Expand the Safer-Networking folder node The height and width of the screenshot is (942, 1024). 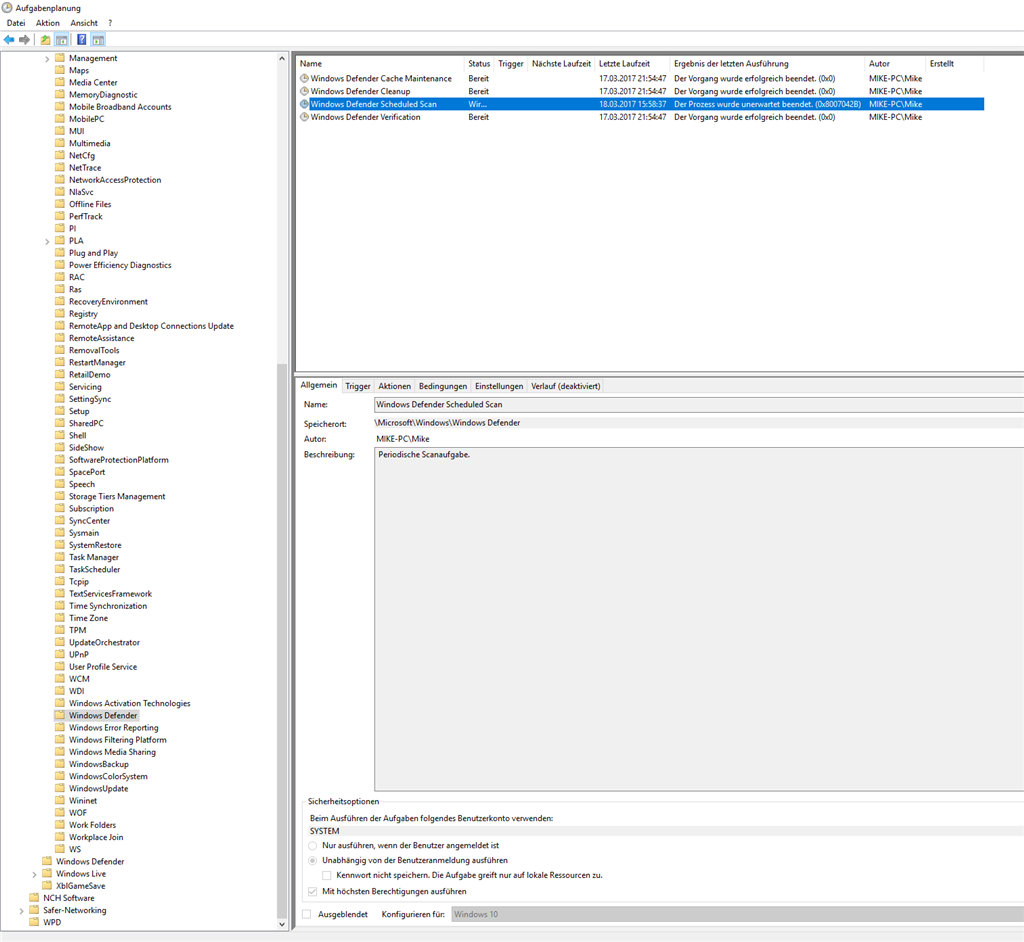21,911
